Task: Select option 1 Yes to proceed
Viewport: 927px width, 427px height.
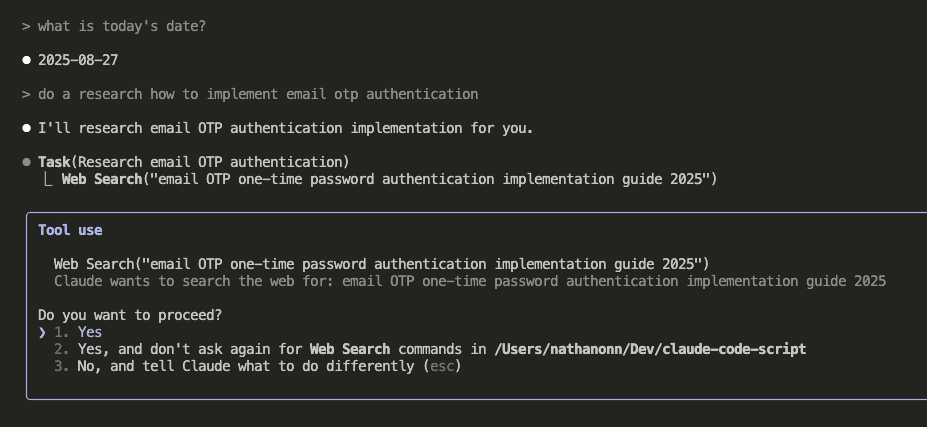Action: pos(78,332)
